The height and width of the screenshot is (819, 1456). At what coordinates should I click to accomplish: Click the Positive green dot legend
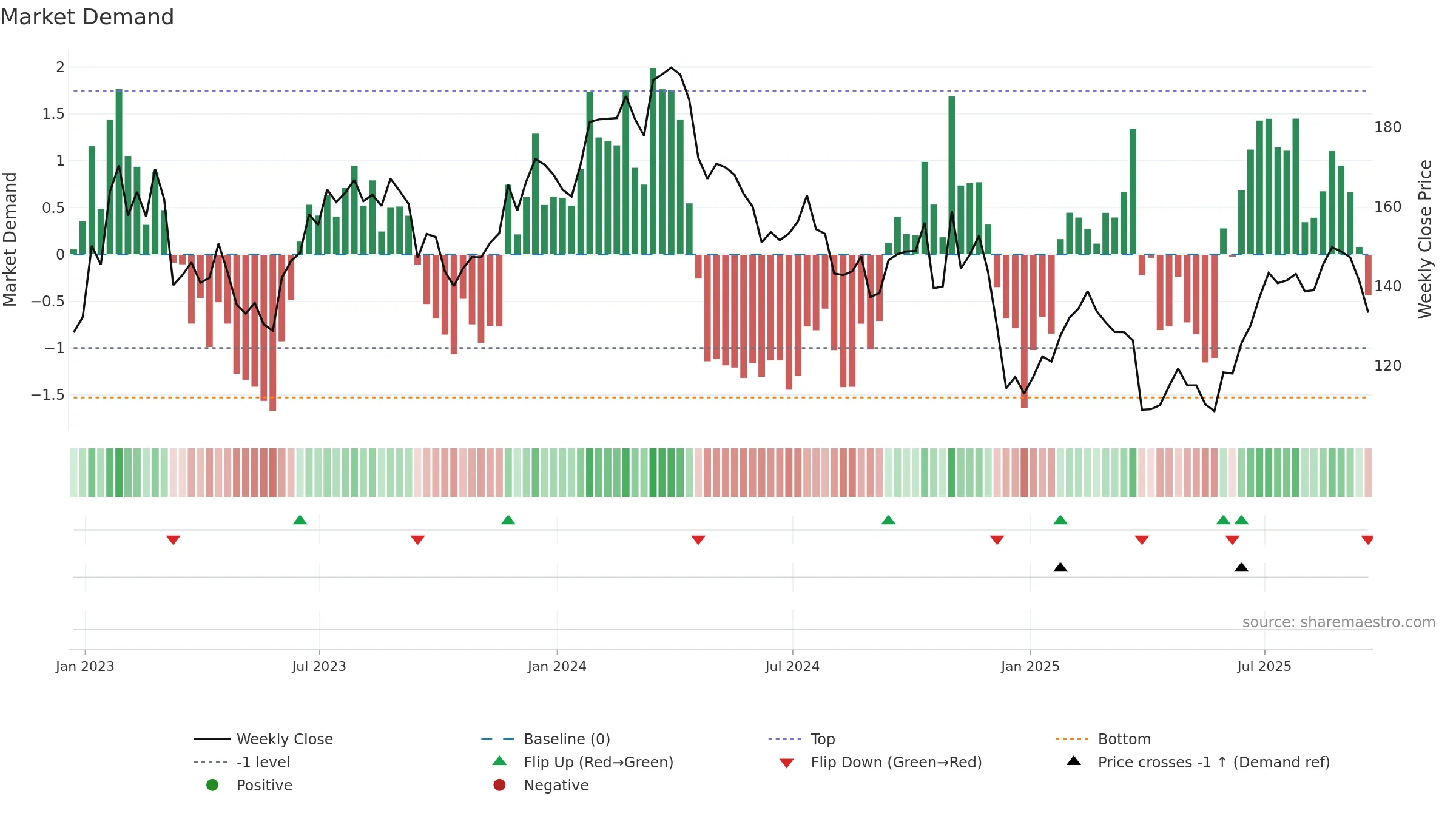click(212, 785)
